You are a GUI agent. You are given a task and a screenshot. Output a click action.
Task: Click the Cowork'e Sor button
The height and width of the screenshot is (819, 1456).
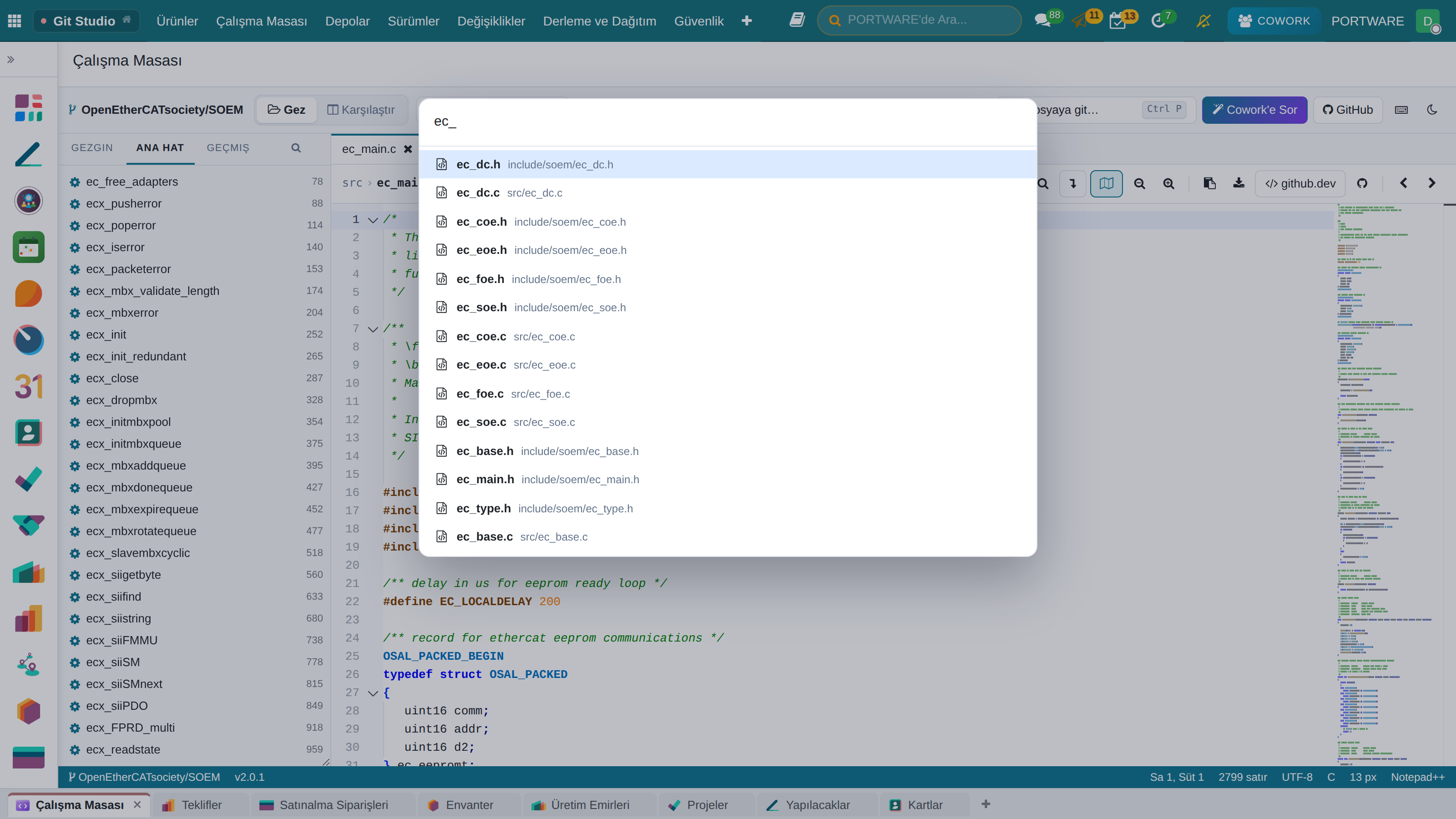pos(1254,110)
